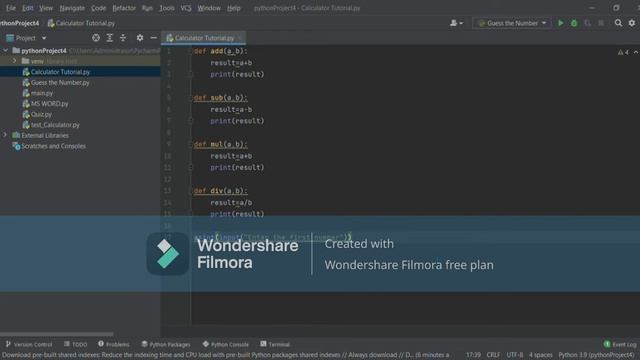Click the def div(a,b) code line
The image size is (640, 360).
pyautogui.click(x=220, y=191)
